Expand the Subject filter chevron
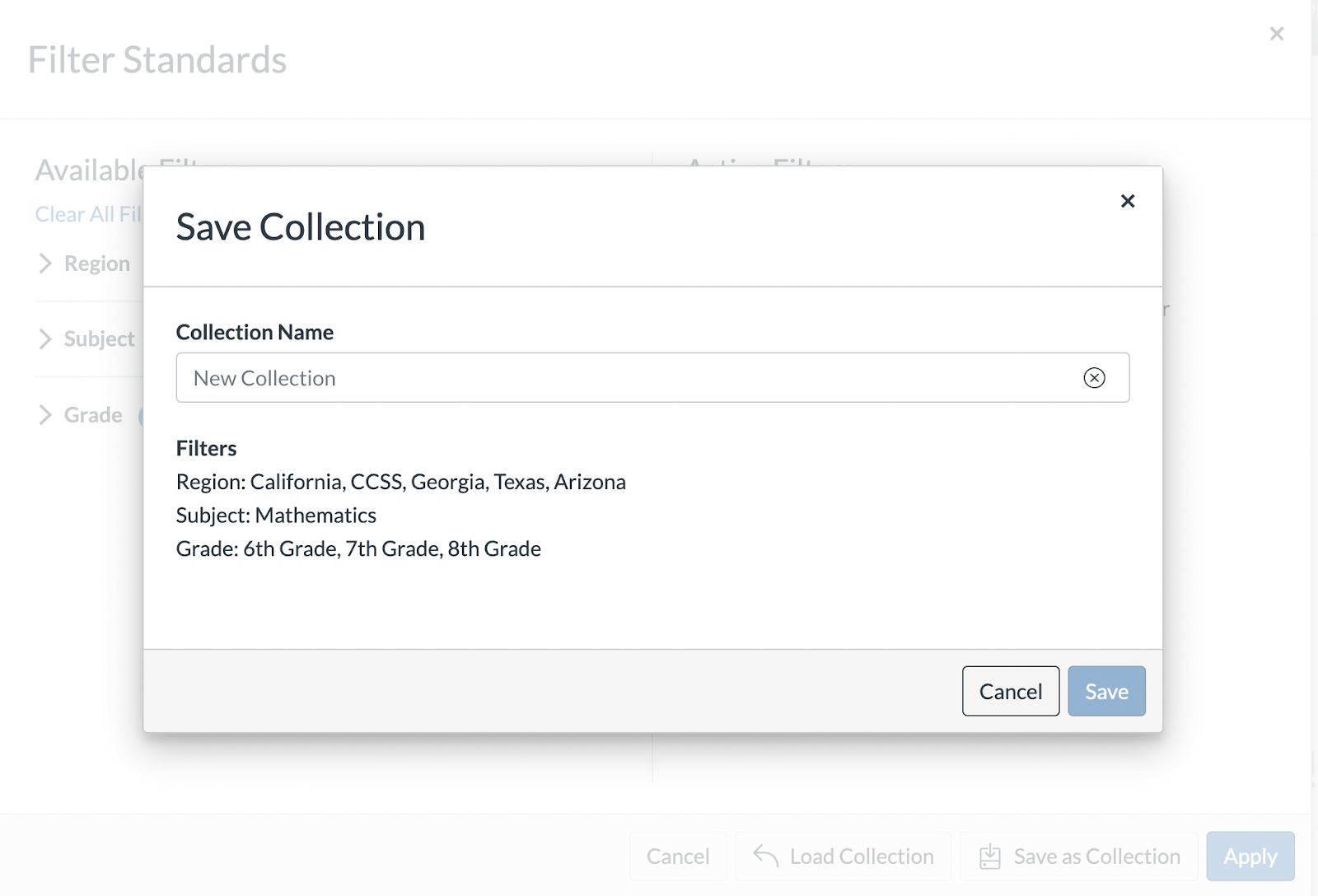This screenshot has width=1318, height=896. (x=45, y=339)
